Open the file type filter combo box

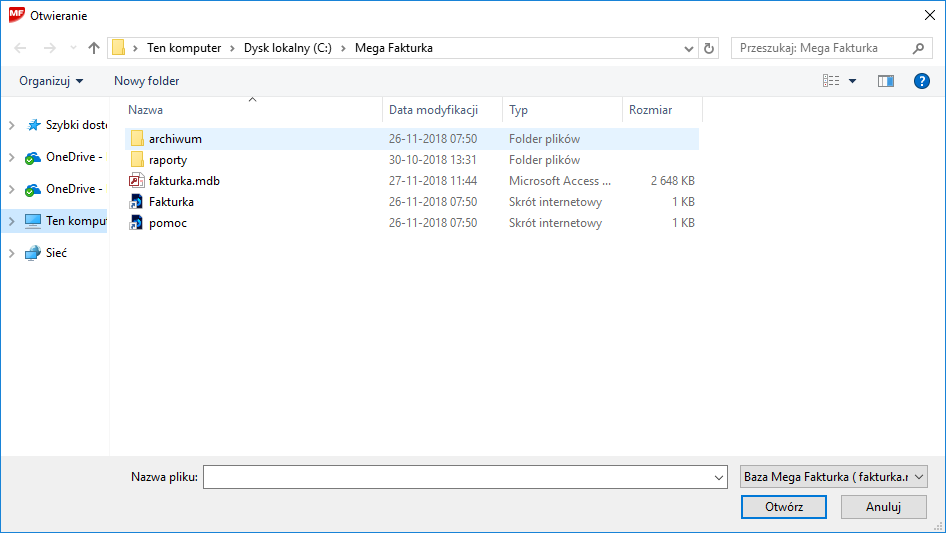tap(834, 477)
